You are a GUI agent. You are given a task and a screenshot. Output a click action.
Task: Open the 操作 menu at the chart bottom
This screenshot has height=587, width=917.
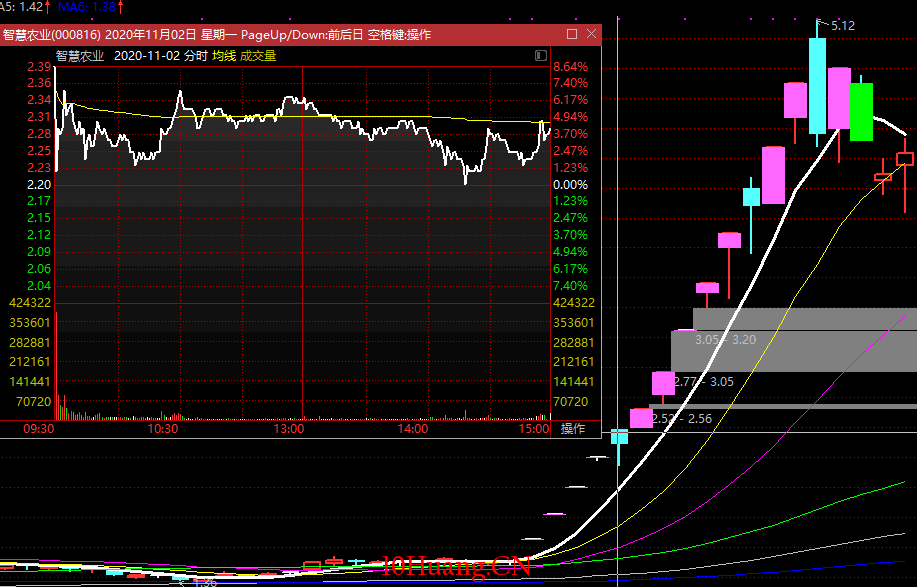pos(572,429)
